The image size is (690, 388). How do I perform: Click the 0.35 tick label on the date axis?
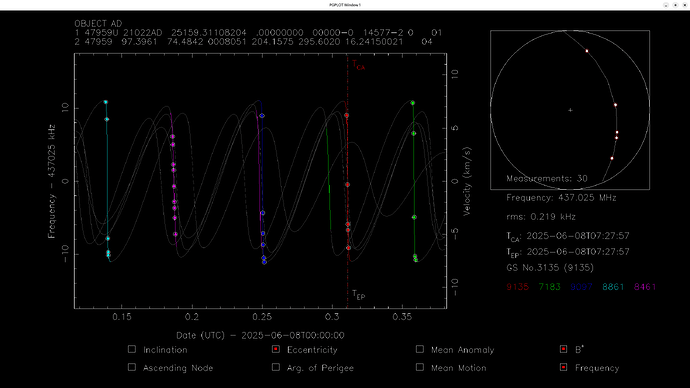click(402, 317)
